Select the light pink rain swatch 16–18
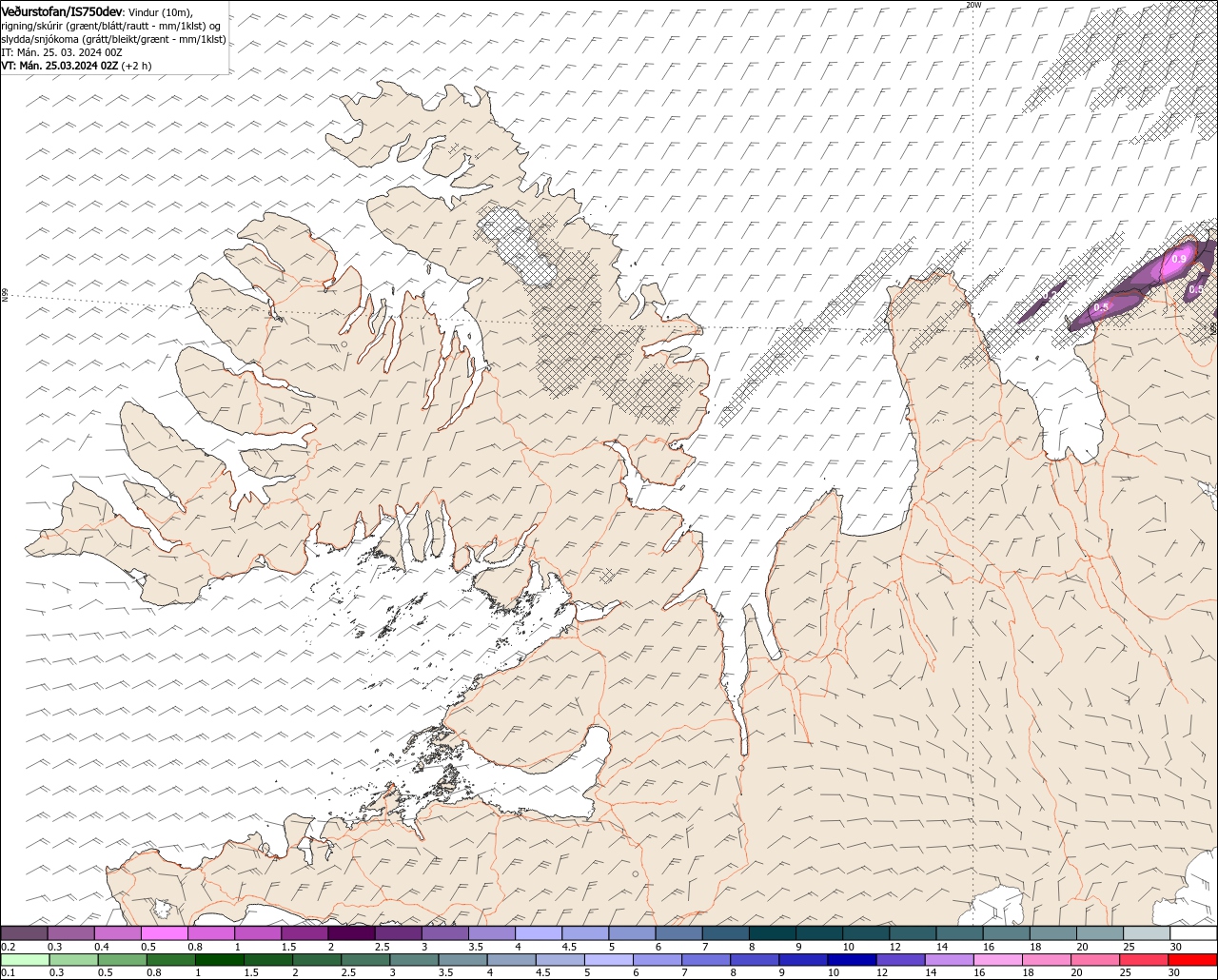The width and height of the screenshot is (1218, 980). (997, 960)
